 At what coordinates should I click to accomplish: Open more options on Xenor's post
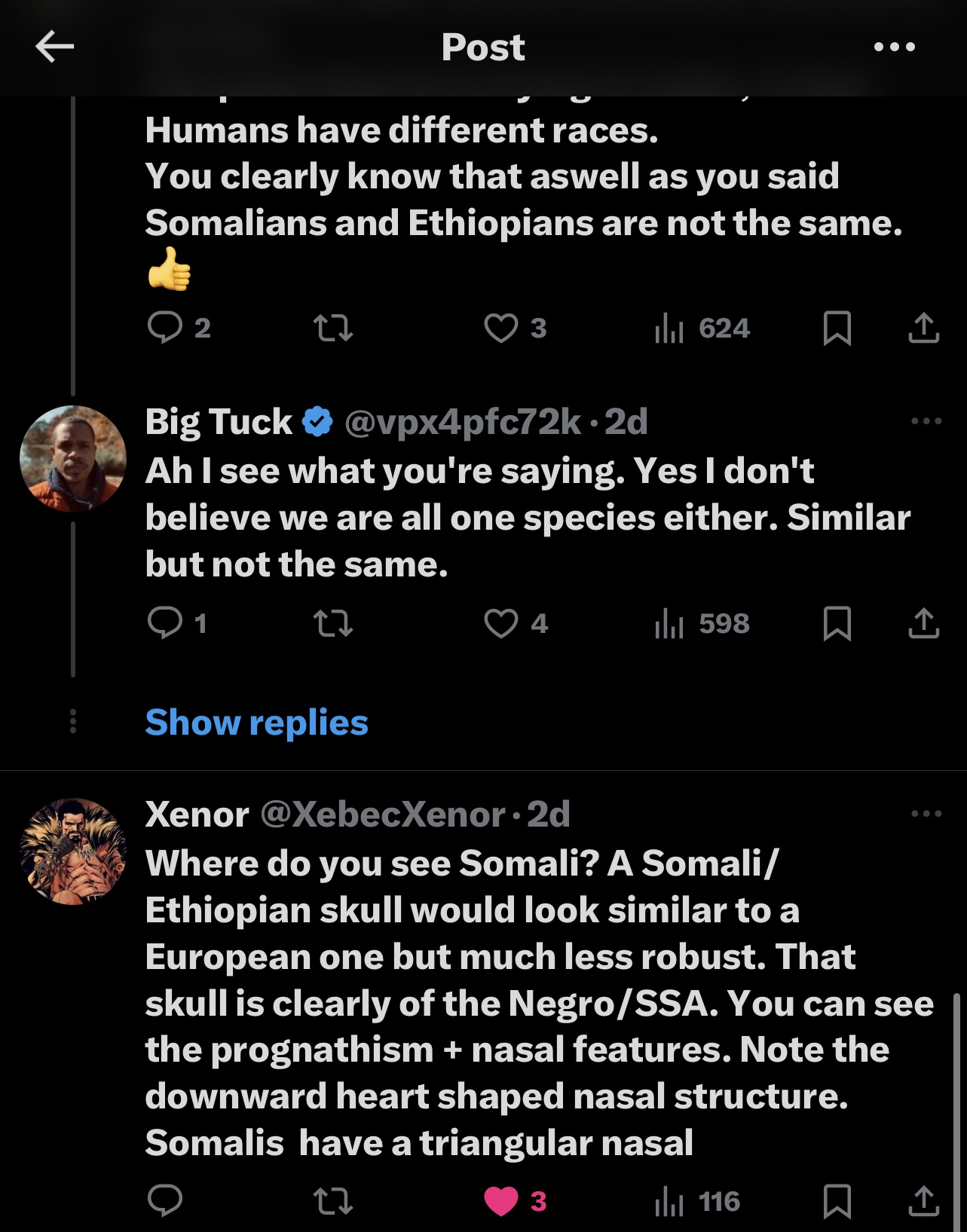(x=926, y=814)
